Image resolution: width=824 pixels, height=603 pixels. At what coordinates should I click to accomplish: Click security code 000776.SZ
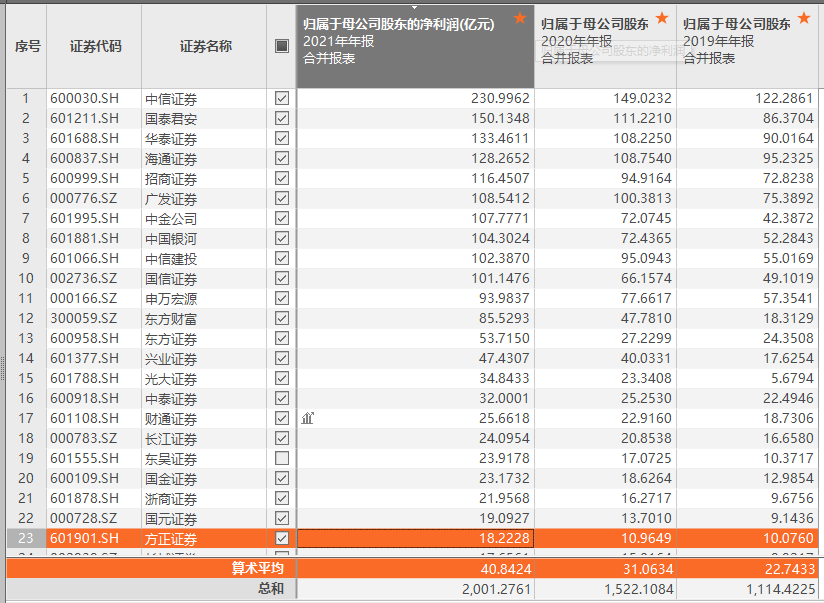click(x=84, y=198)
